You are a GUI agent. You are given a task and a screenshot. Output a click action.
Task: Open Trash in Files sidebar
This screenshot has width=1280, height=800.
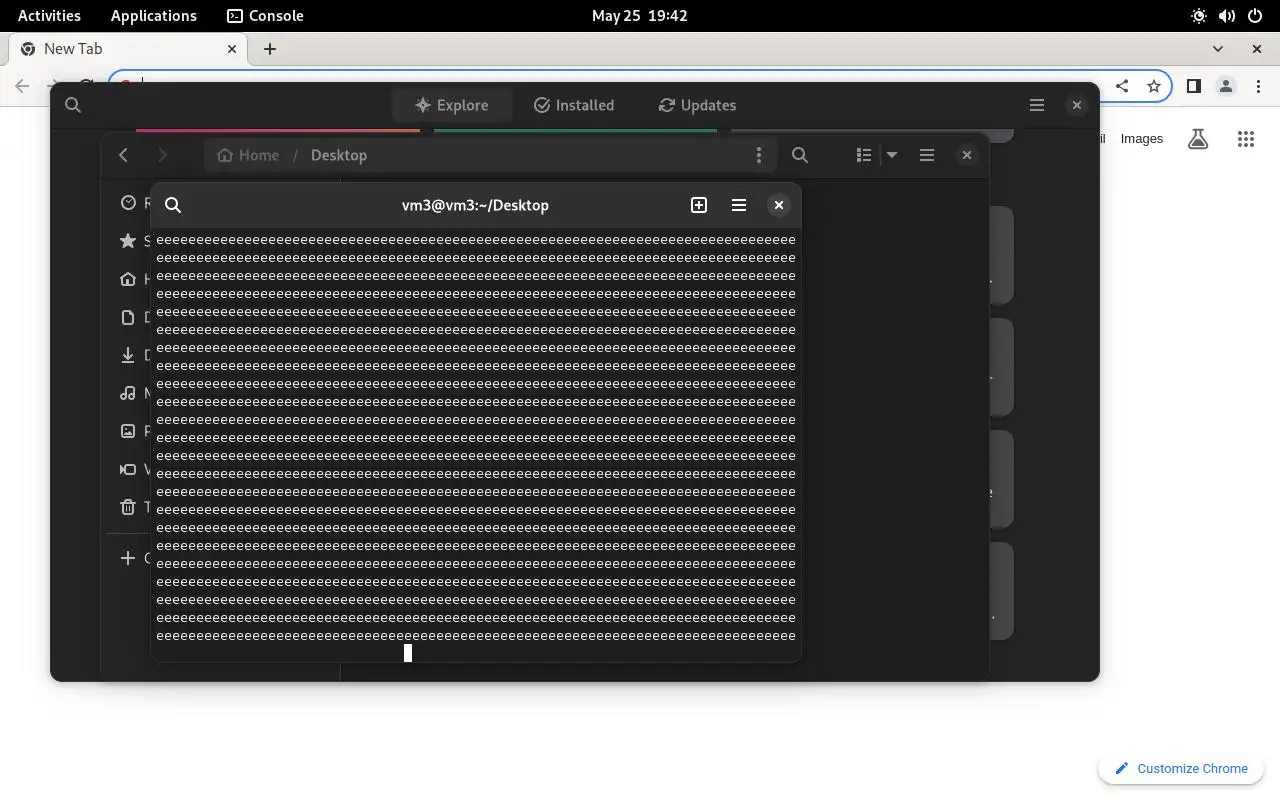point(129,507)
